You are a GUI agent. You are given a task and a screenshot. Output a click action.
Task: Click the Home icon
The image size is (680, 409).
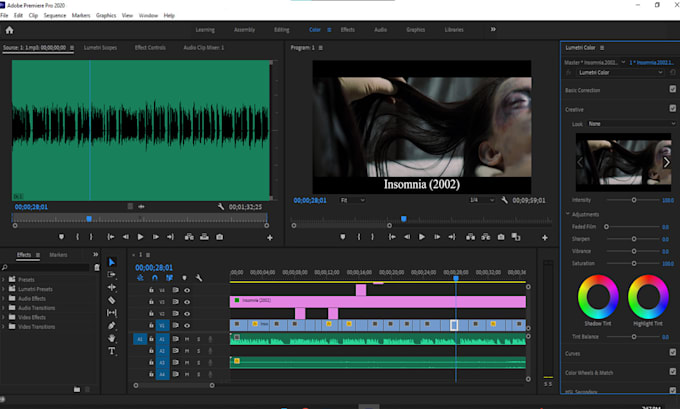tap(9, 30)
